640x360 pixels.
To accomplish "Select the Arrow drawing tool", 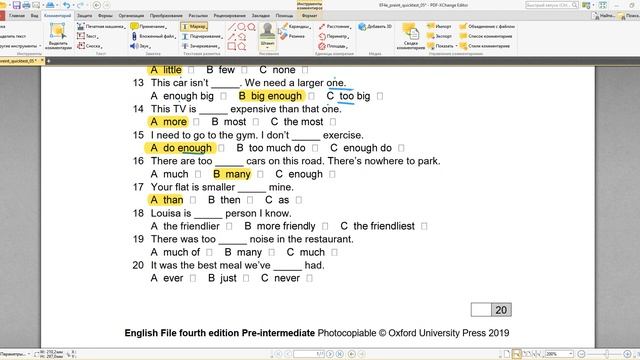I will [x=231, y=37].
